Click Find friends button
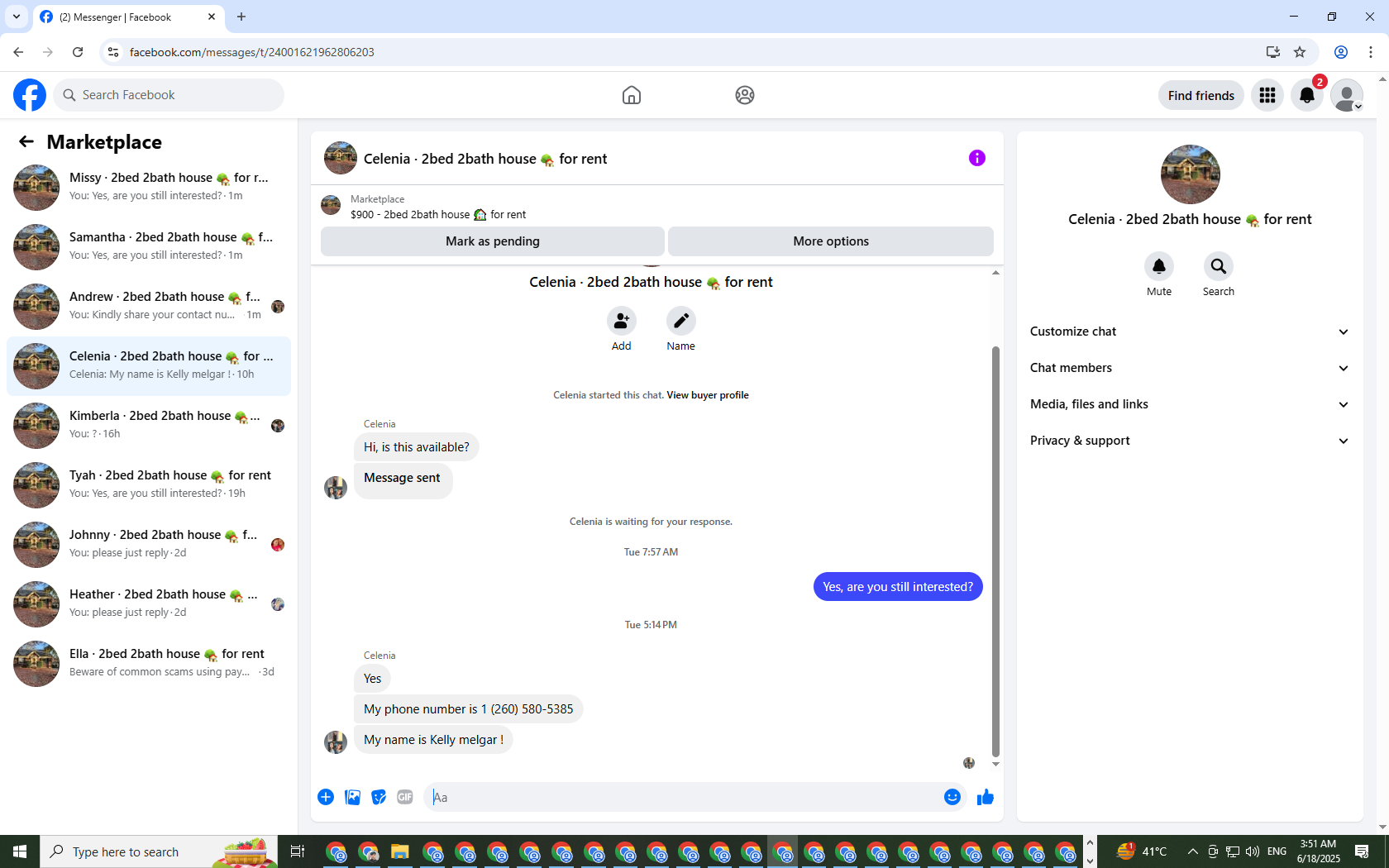Image resolution: width=1389 pixels, height=868 pixels. tap(1201, 95)
